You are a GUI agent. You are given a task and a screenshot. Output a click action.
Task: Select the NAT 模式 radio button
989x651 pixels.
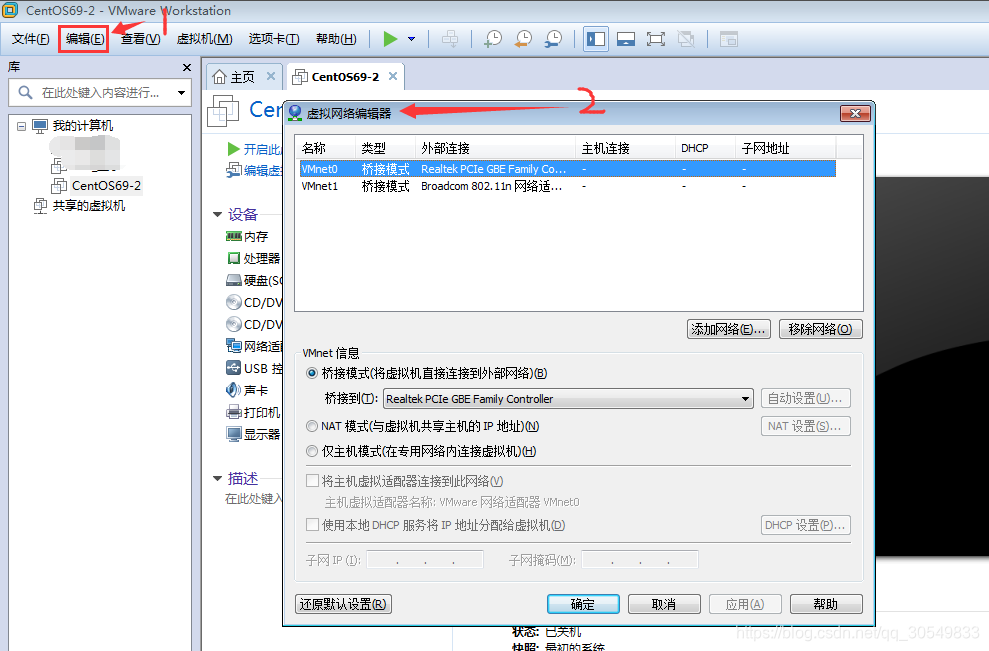click(x=312, y=426)
